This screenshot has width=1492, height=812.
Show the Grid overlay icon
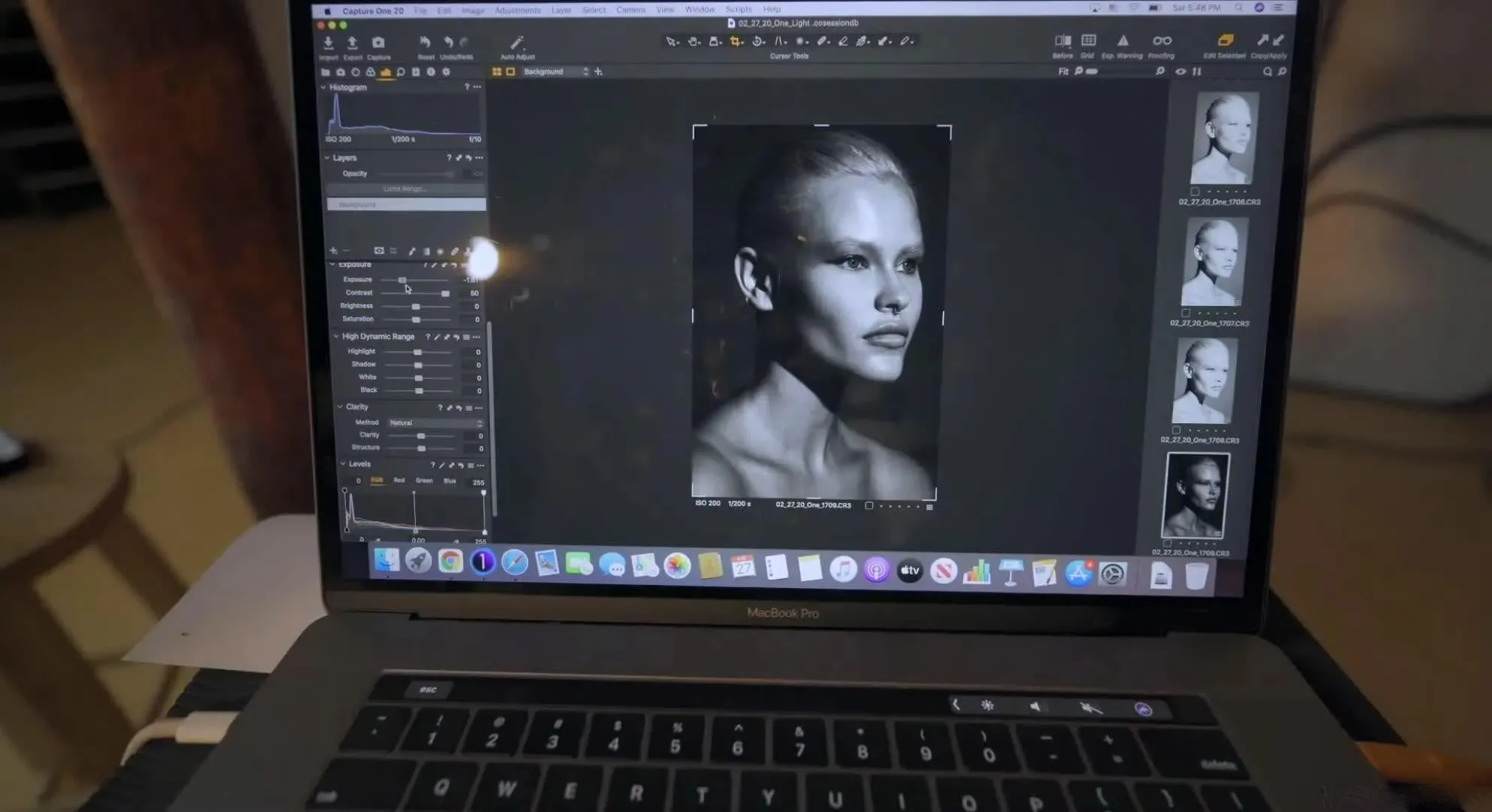pyautogui.click(x=1087, y=41)
